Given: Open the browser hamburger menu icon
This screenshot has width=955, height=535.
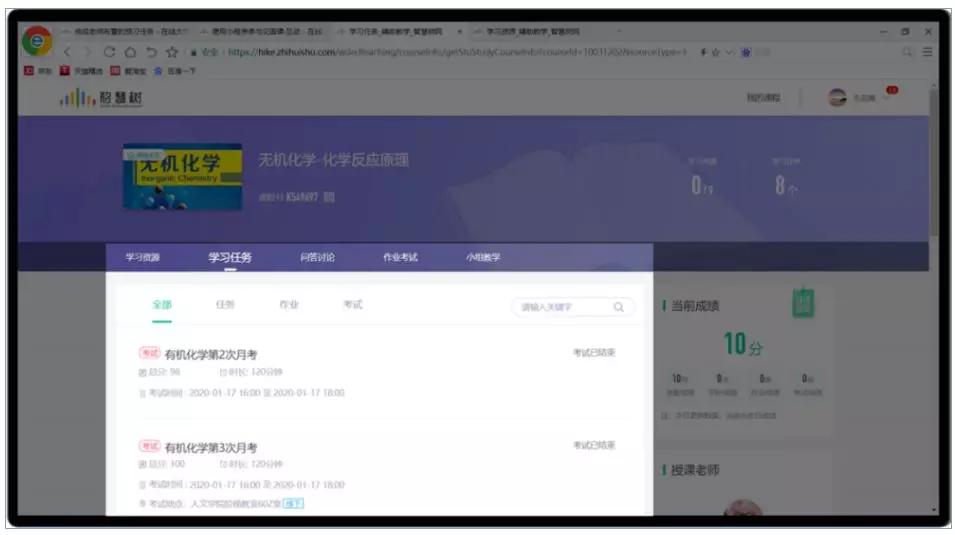Looking at the screenshot, I should 927,52.
